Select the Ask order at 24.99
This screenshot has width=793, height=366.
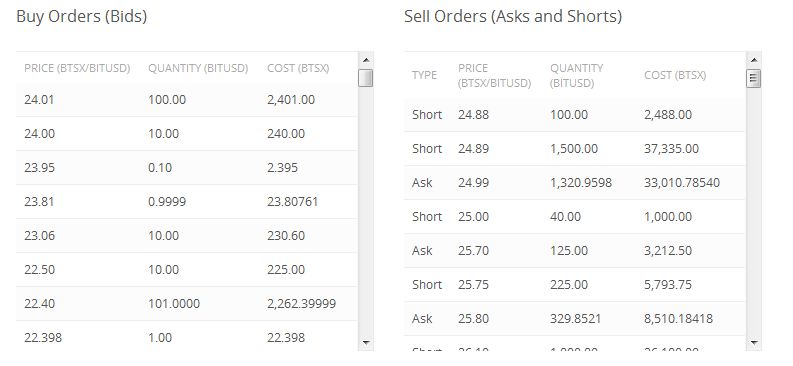(x=575, y=182)
